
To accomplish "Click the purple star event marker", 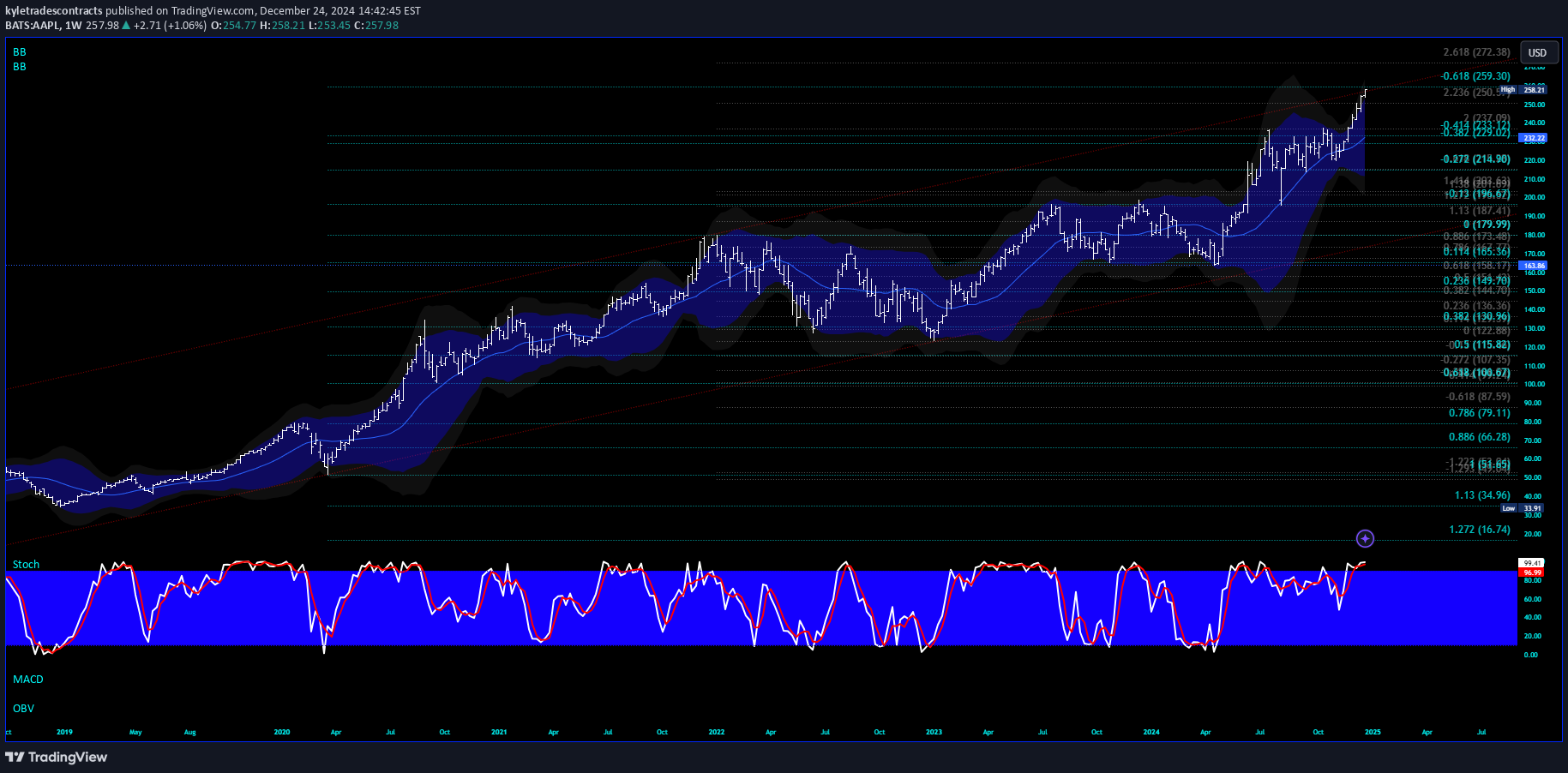I will point(1365,538).
